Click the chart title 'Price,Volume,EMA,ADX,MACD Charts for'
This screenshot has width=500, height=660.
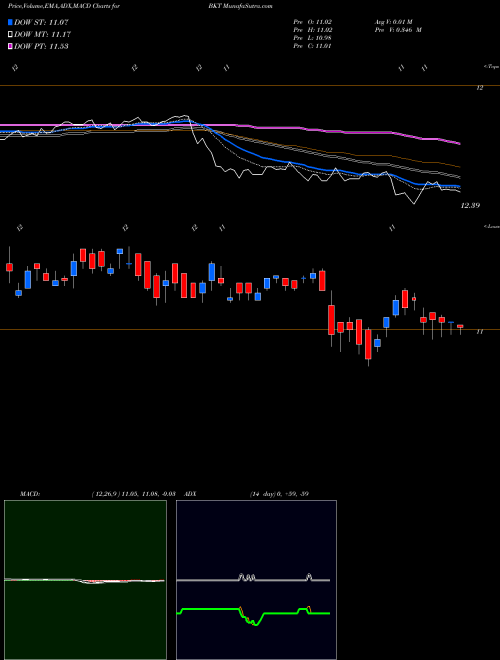point(64,6)
